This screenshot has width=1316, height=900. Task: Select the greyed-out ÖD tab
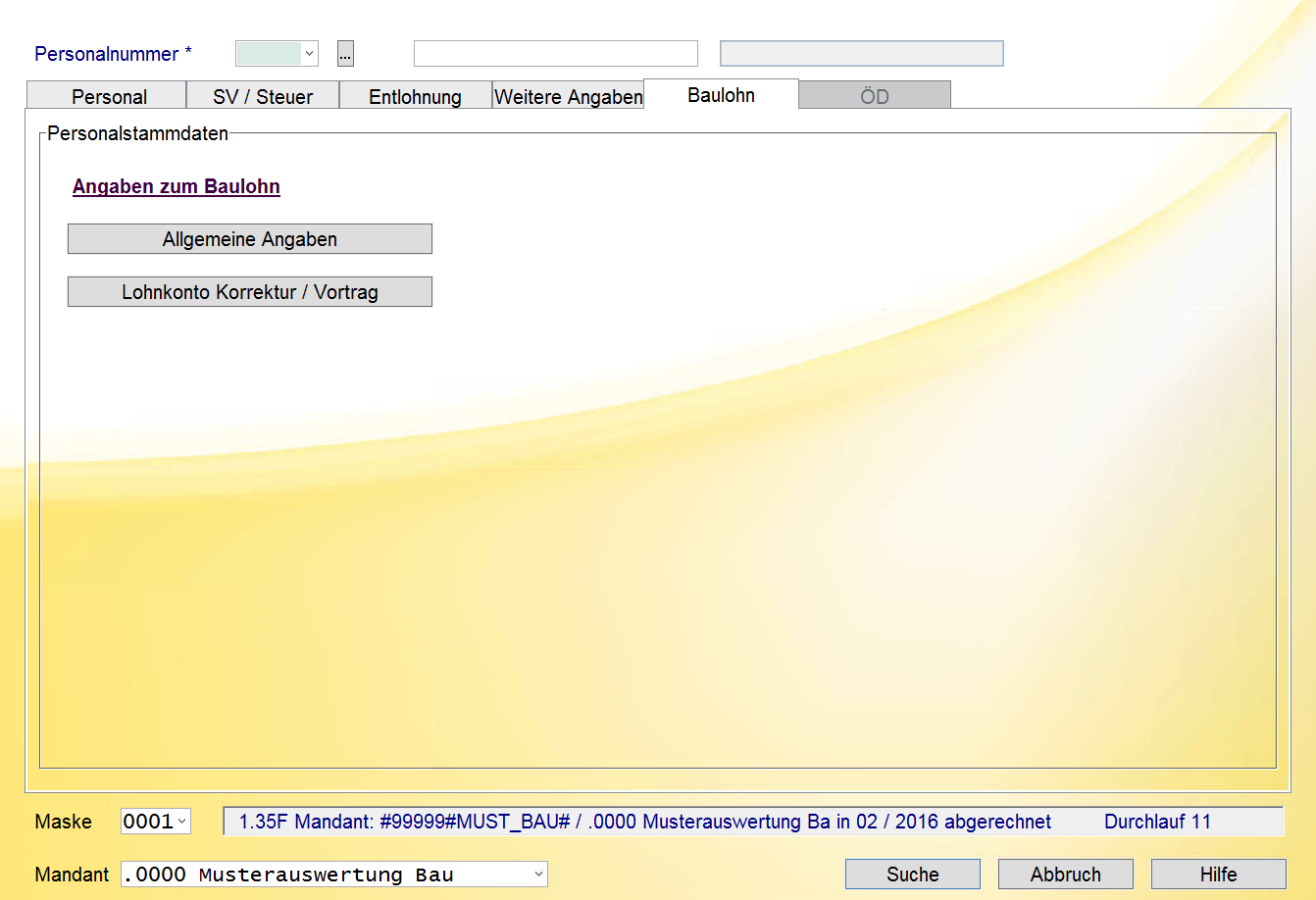pos(875,96)
